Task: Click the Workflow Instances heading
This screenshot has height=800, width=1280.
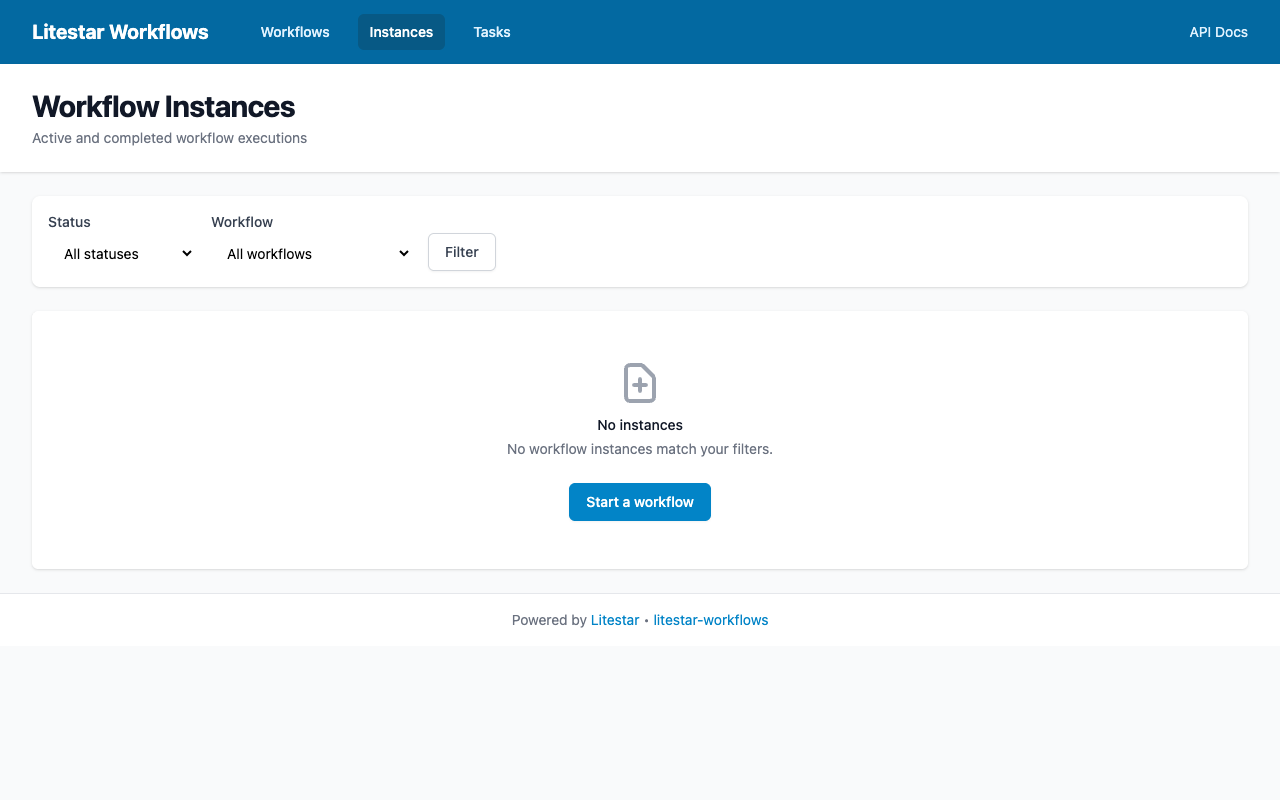Action: click(163, 107)
